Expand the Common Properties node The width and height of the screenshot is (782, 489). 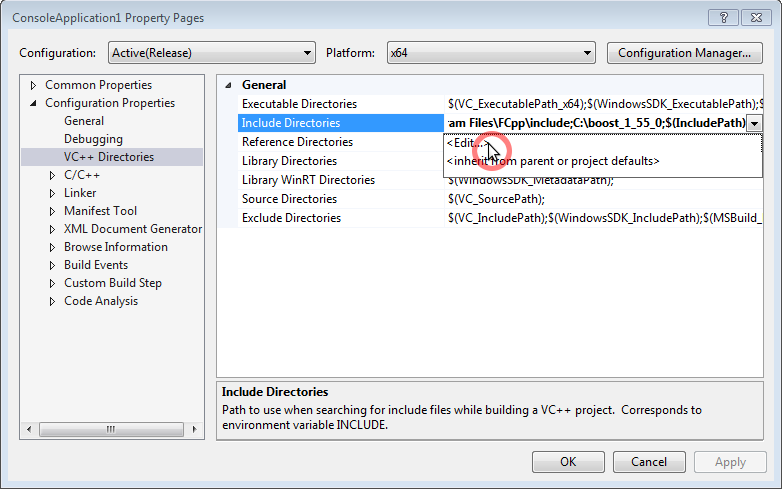(x=34, y=85)
